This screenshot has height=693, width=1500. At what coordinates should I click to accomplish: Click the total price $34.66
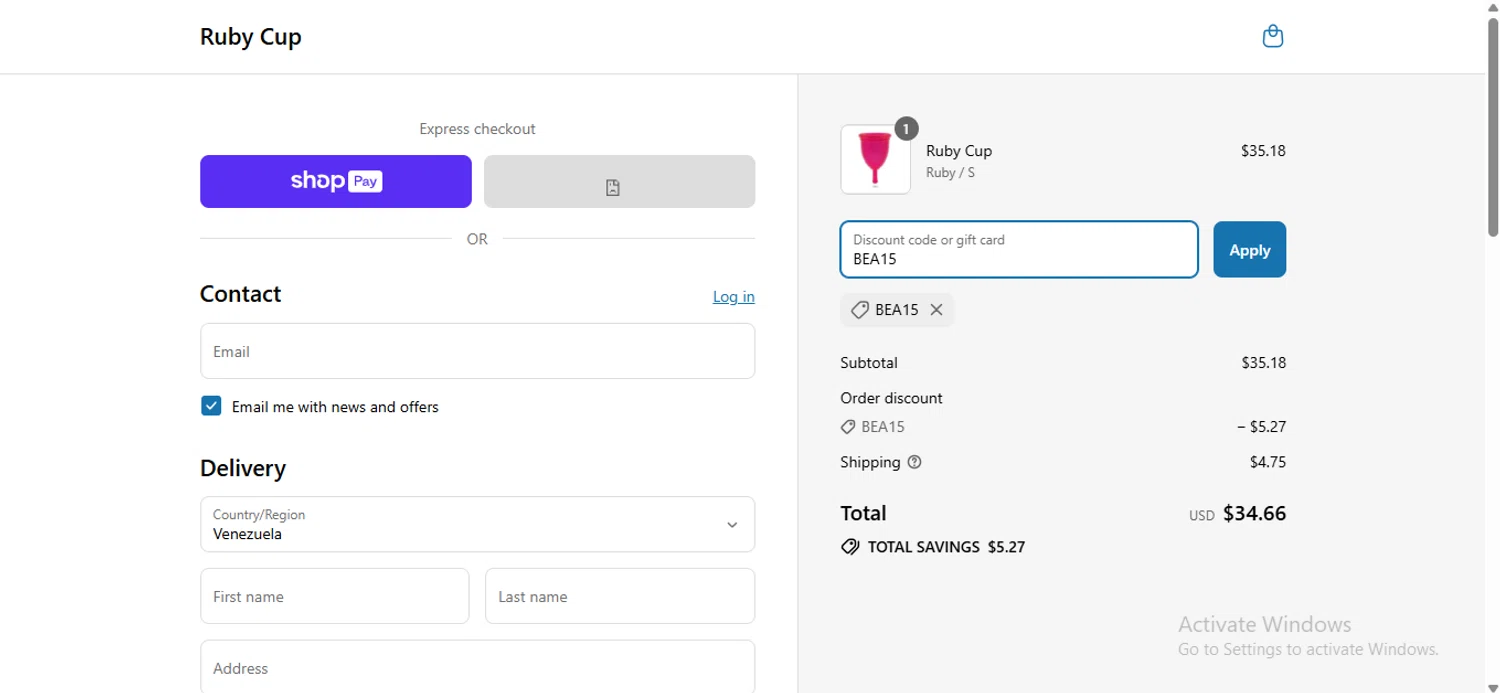pos(1254,514)
